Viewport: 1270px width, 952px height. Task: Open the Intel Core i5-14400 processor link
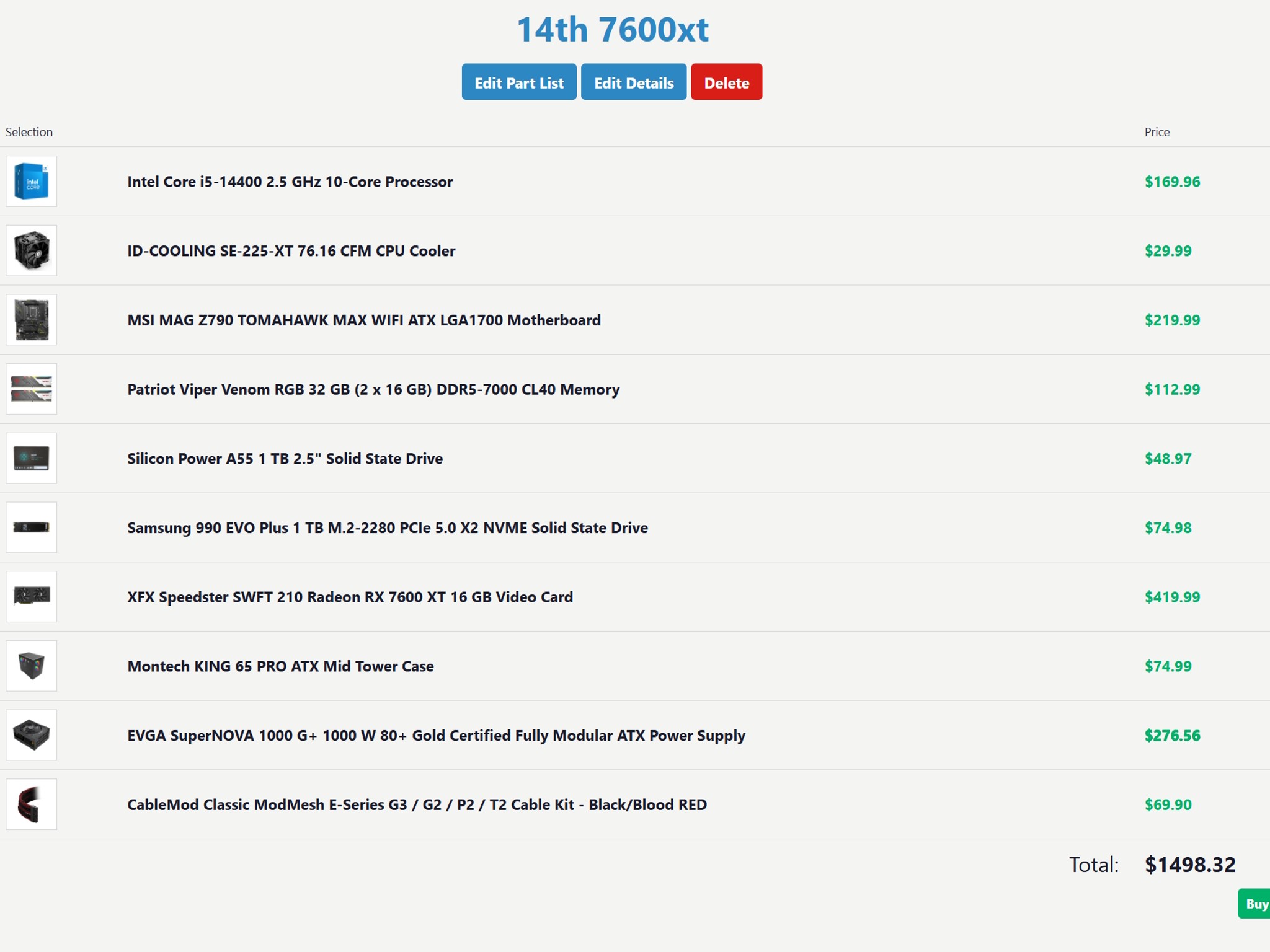pyautogui.click(x=289, y=182)
